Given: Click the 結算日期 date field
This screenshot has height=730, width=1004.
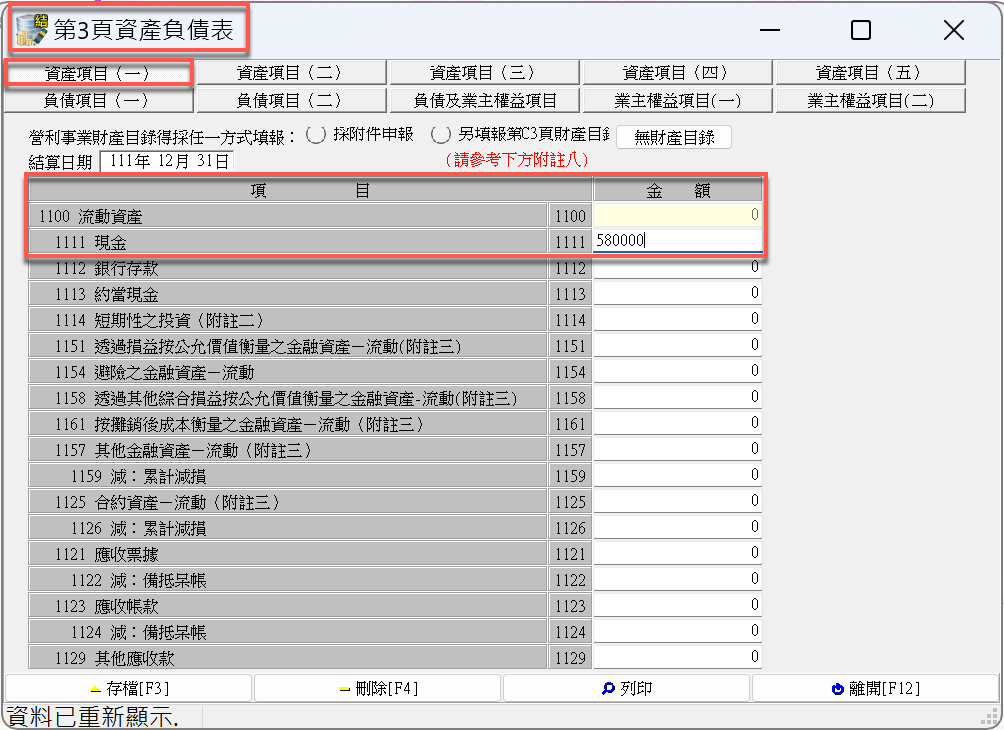Looking at the screenshot, I should coord(167,161).
